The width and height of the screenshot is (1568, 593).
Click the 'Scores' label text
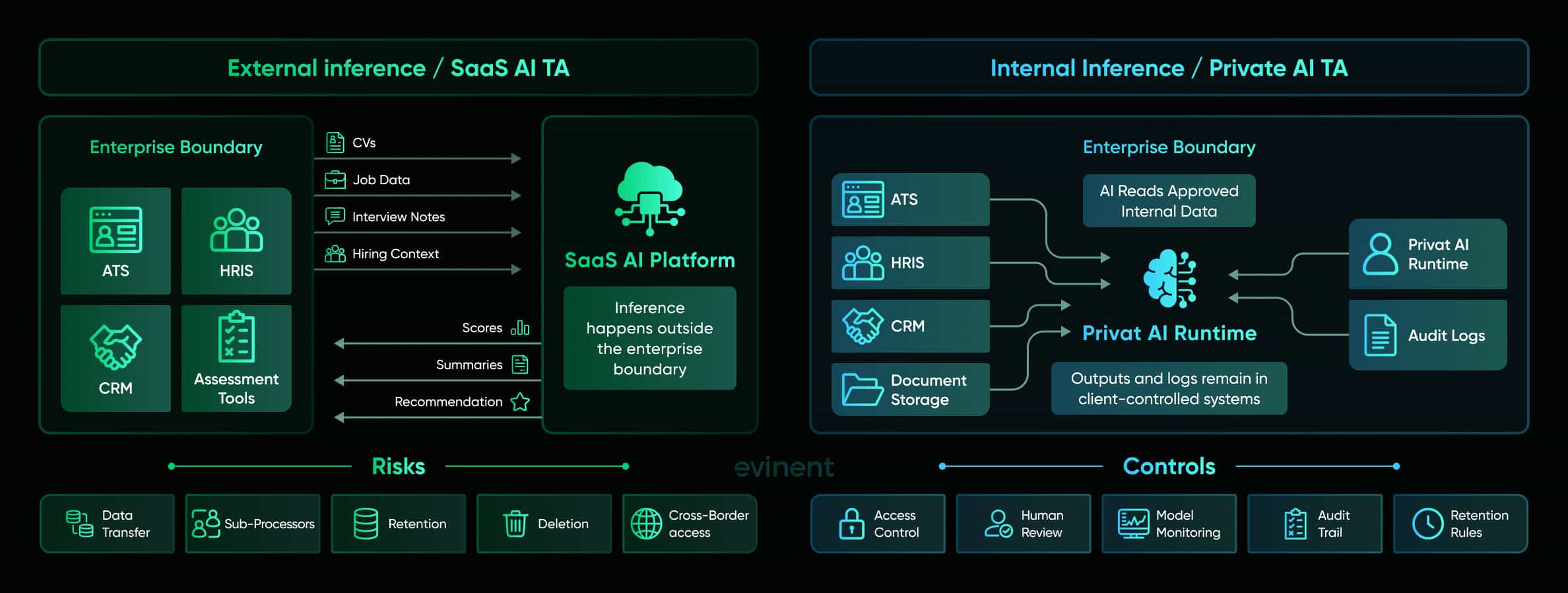tap(482, 328)
